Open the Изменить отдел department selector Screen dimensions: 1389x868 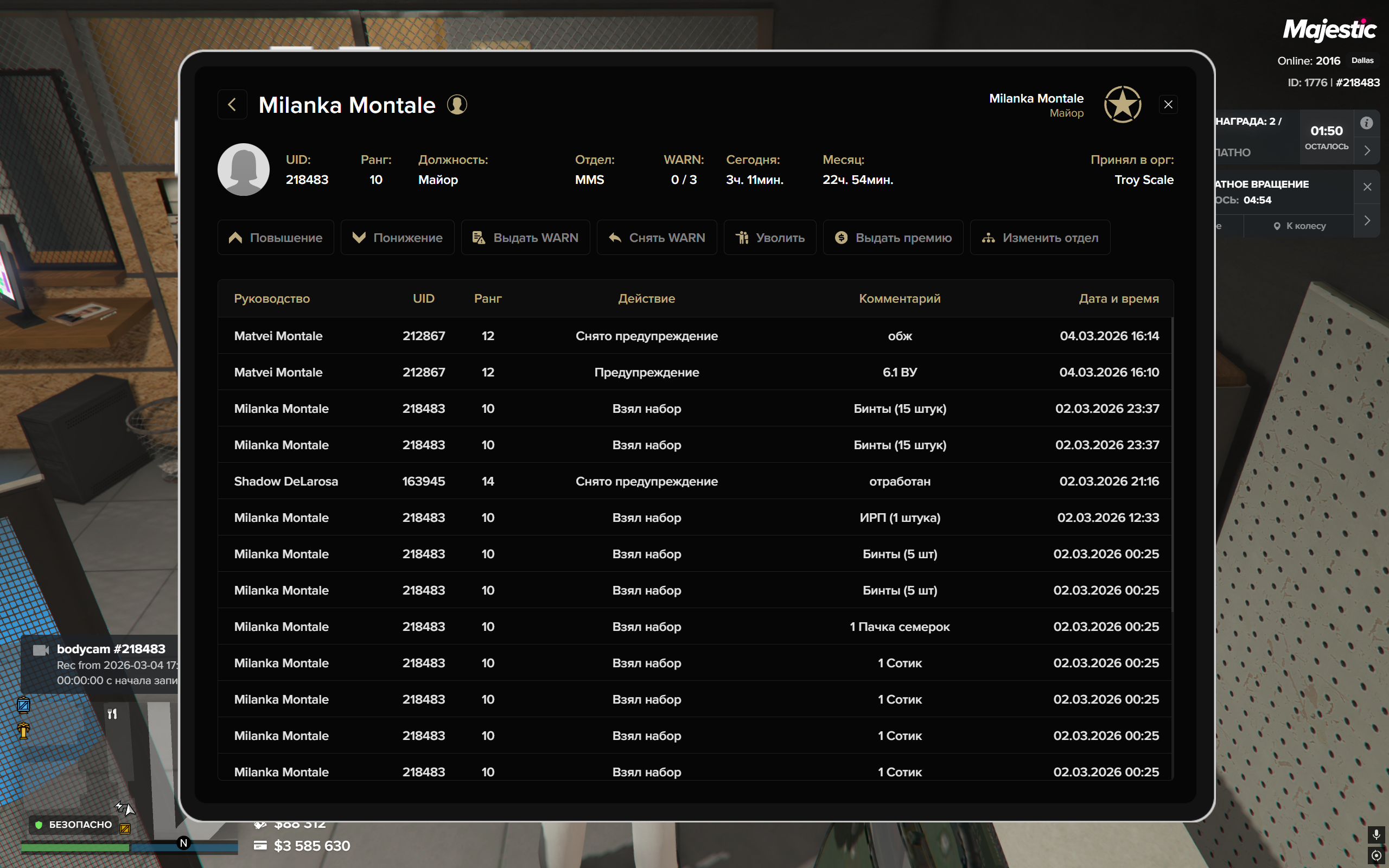point(1040,238)
